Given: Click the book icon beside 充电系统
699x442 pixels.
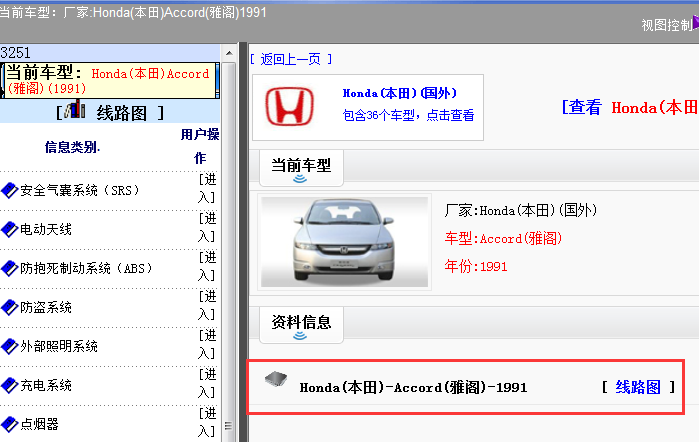Looking at the screenshot, I should 9,385.
